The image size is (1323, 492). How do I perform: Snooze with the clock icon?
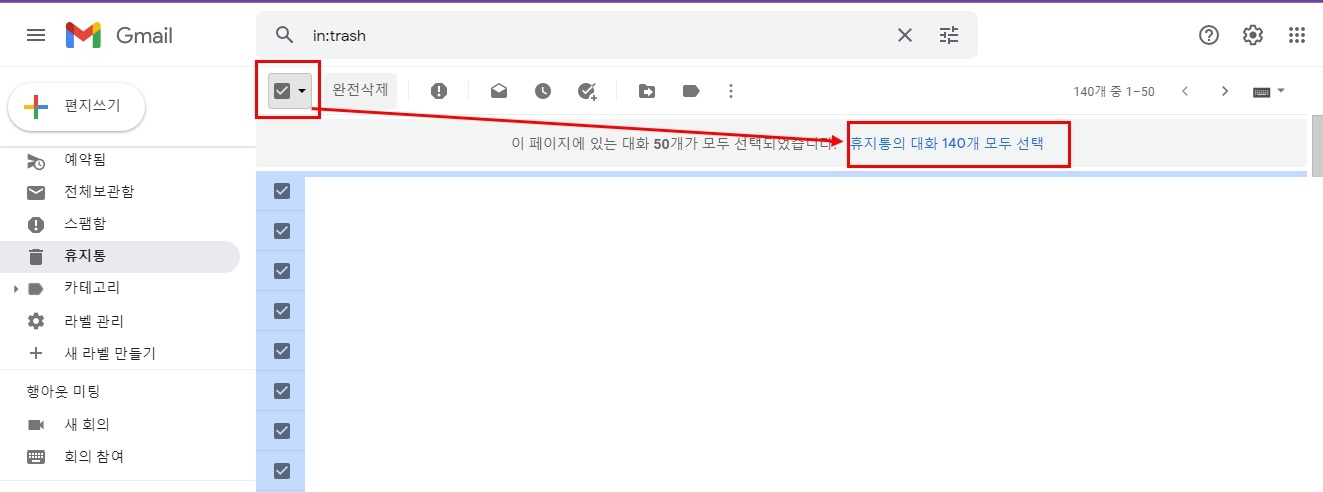point(543,91)
